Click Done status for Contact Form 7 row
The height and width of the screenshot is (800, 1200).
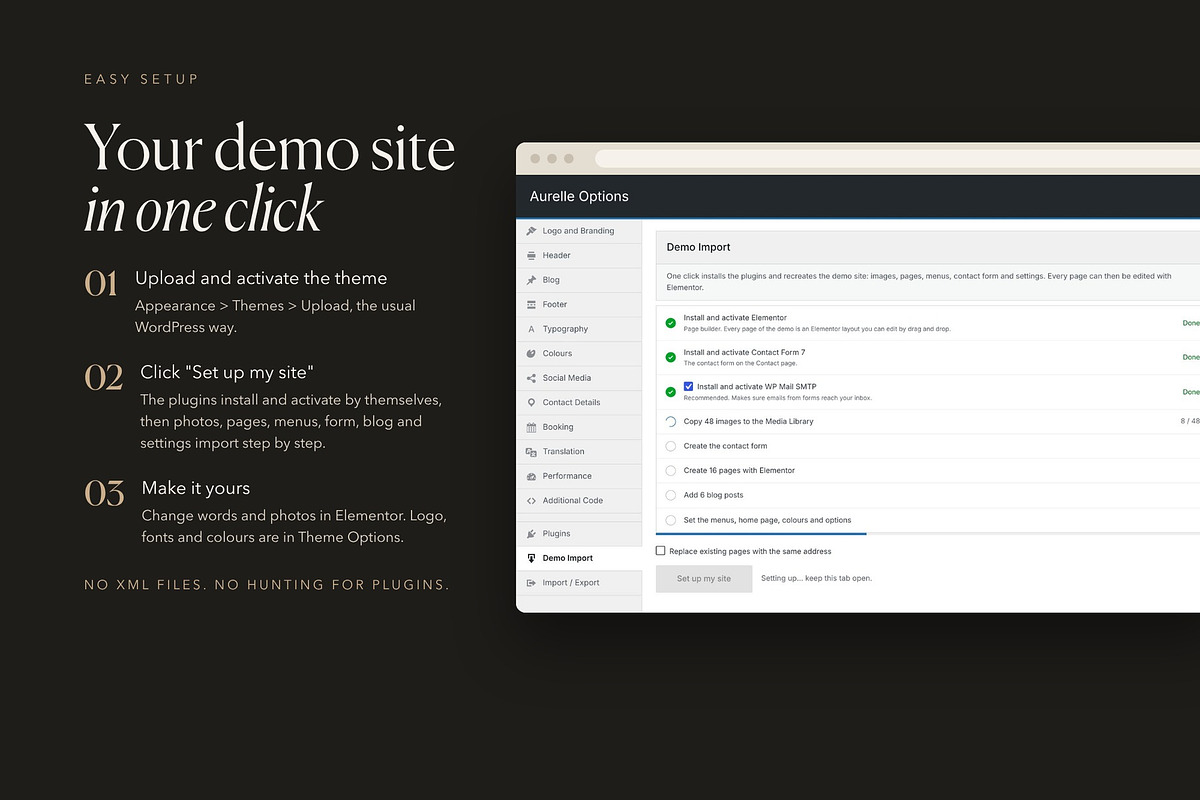(x=1191, y=357)
